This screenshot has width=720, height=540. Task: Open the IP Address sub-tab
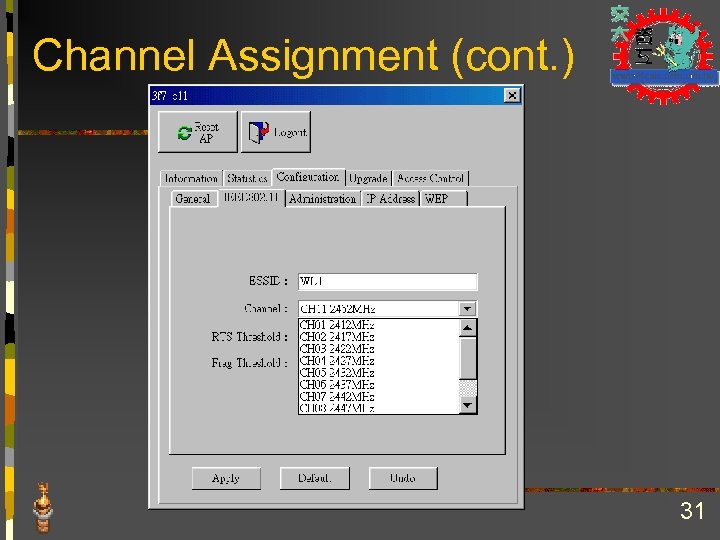pyautogui.click(x=390, y=199)
